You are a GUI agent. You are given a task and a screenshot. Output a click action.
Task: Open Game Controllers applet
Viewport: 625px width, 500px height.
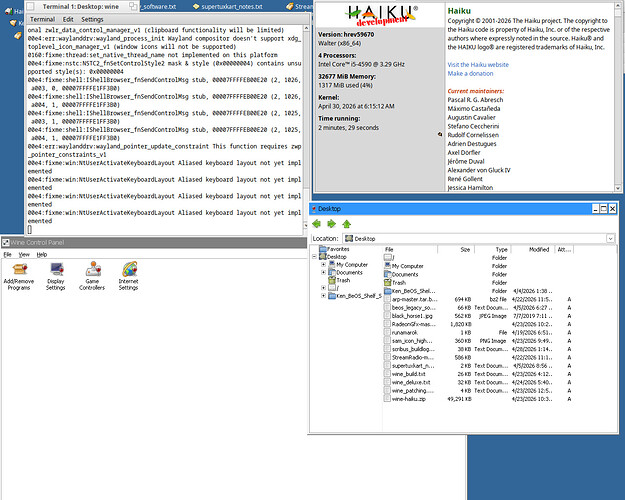tap(92, 276)
